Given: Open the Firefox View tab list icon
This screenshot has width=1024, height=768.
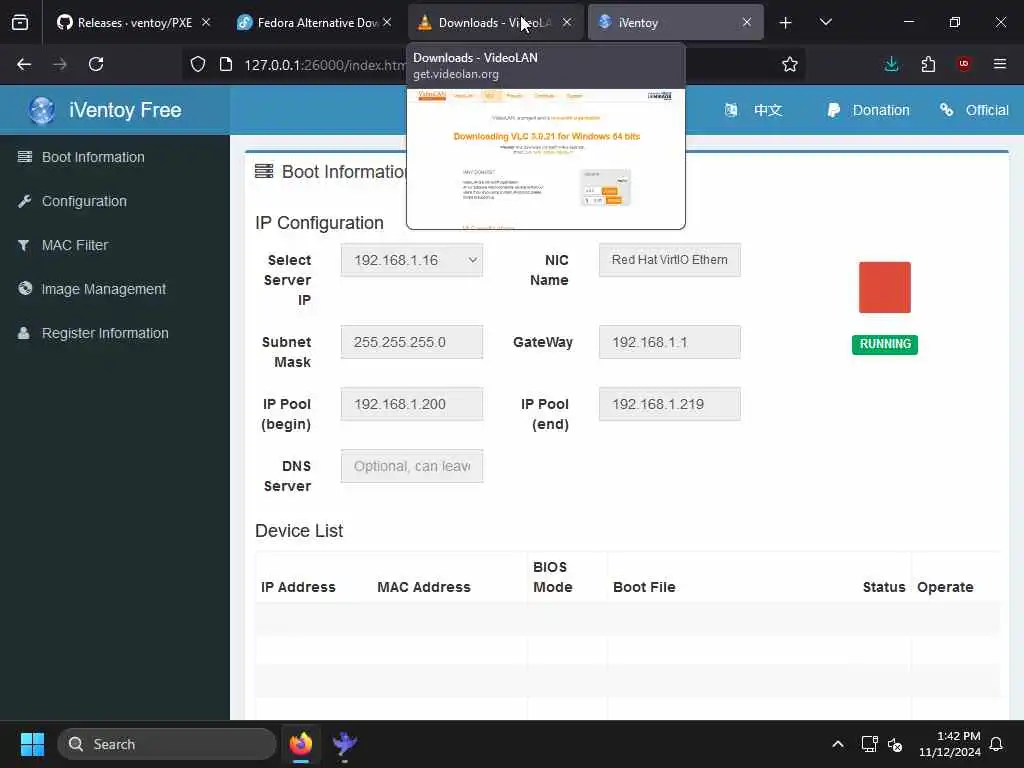Looking at the screenshot, I should [x=20, y=22].
